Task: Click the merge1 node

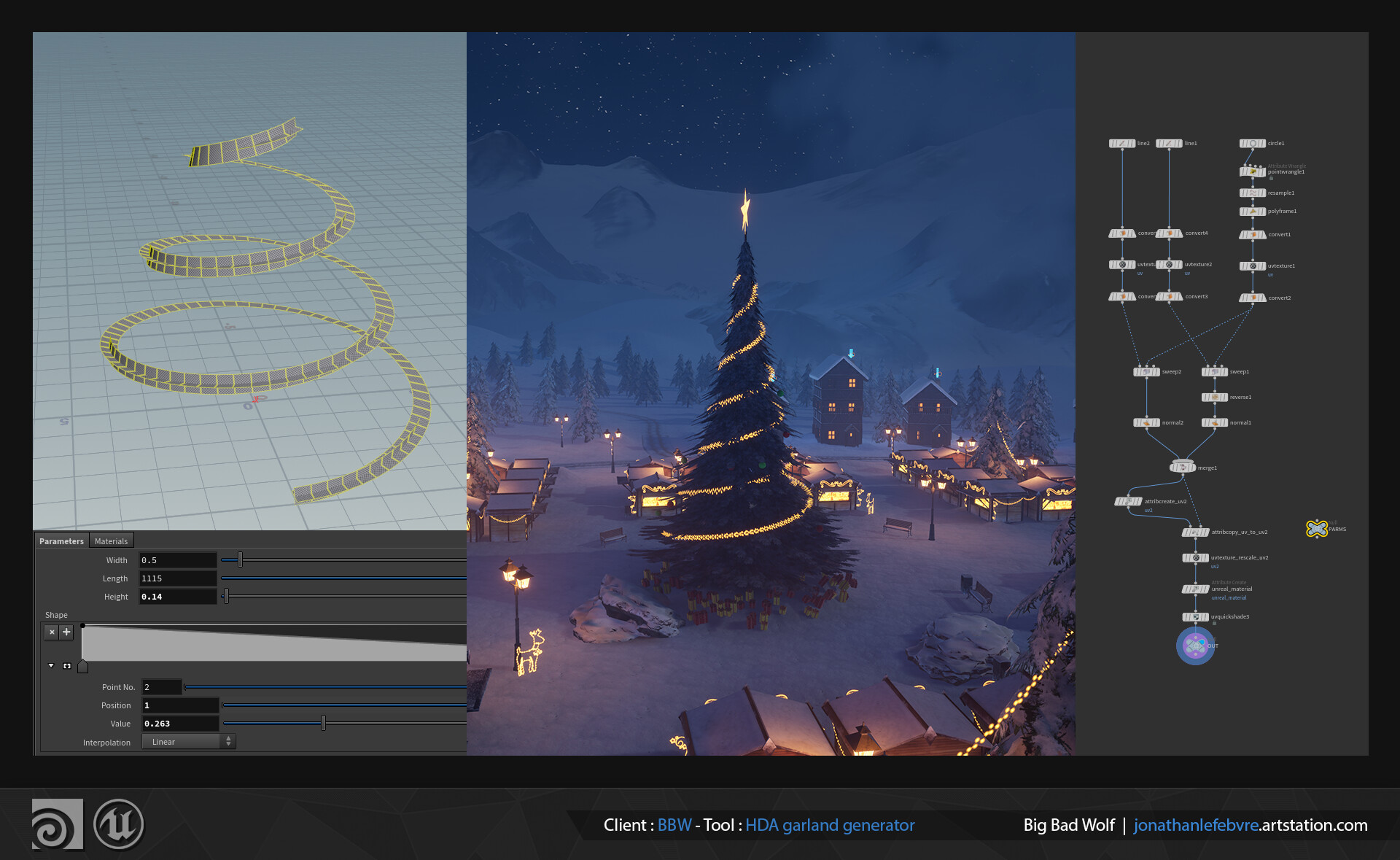Action: (1182, 468)
